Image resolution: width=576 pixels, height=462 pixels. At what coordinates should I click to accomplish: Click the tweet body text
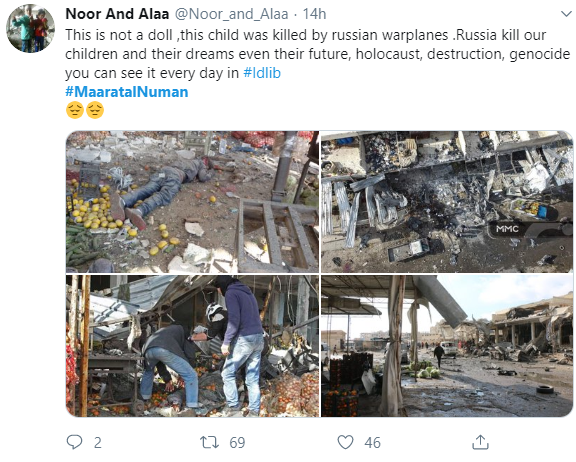[x=318, y=54]
